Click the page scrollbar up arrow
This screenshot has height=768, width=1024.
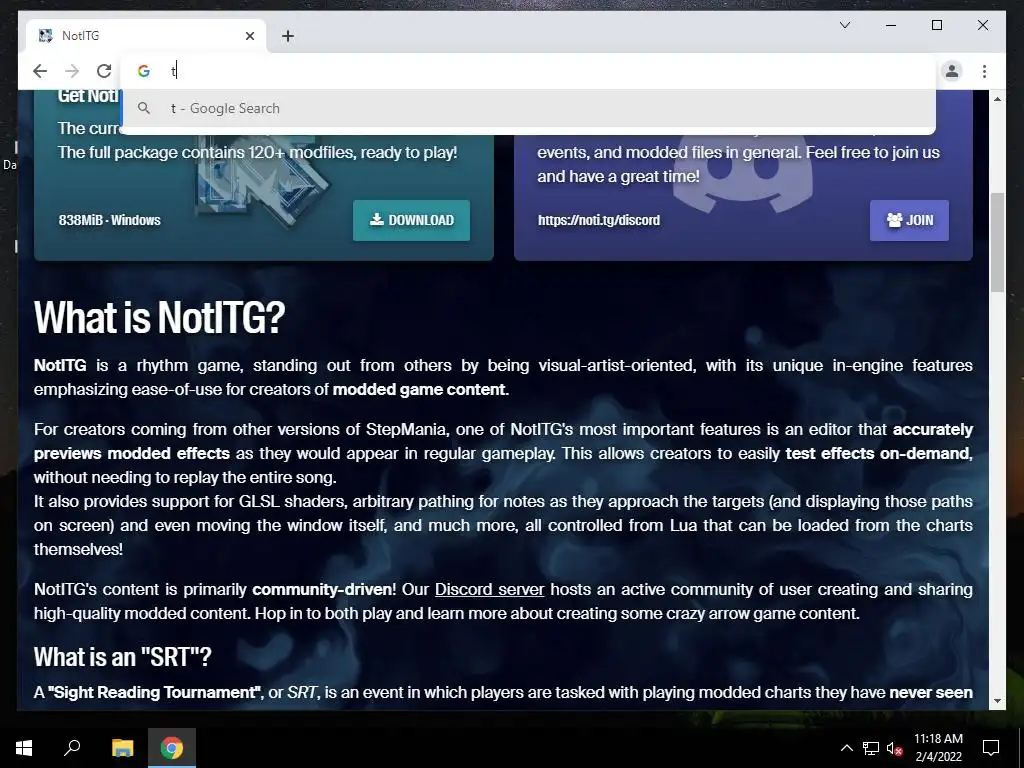pyautogui.click(x=997, y=99)
